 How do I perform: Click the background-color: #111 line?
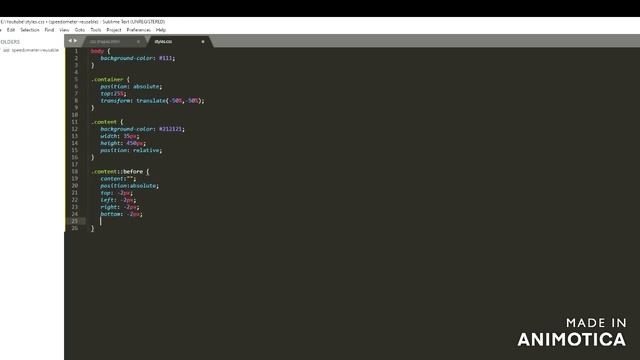[138, 58]
